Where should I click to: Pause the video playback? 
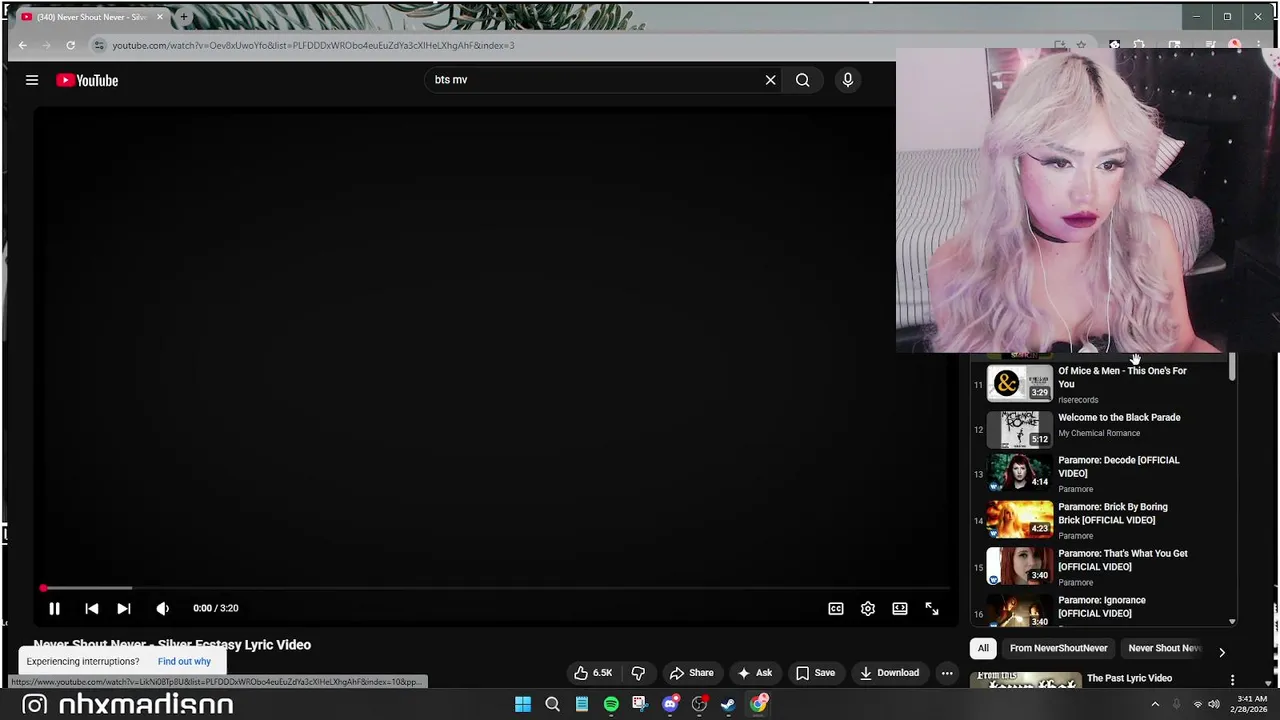pyautogui.click(x=54, y=608)
